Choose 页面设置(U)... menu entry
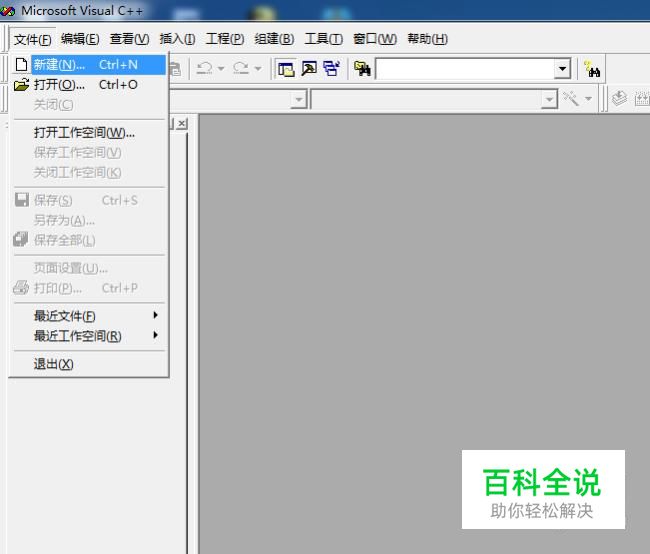 (90, 268)
